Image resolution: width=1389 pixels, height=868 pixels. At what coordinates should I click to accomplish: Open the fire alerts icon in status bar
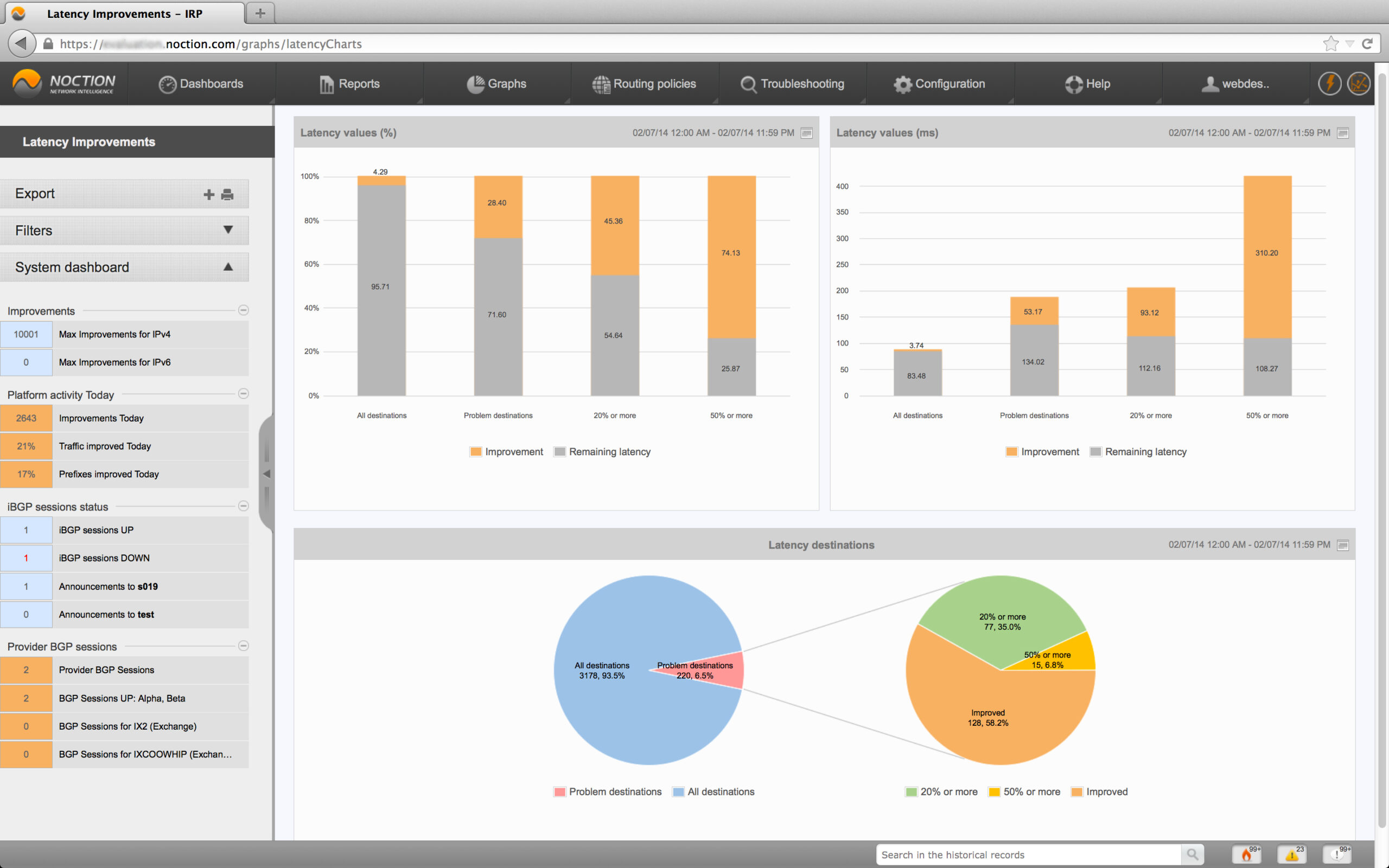pyautogui.click(x=1247, y=854)
